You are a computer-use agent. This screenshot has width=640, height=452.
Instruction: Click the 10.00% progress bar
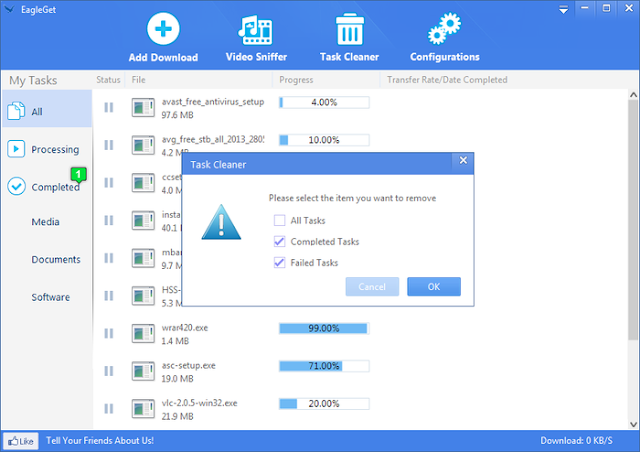[324, 140]
